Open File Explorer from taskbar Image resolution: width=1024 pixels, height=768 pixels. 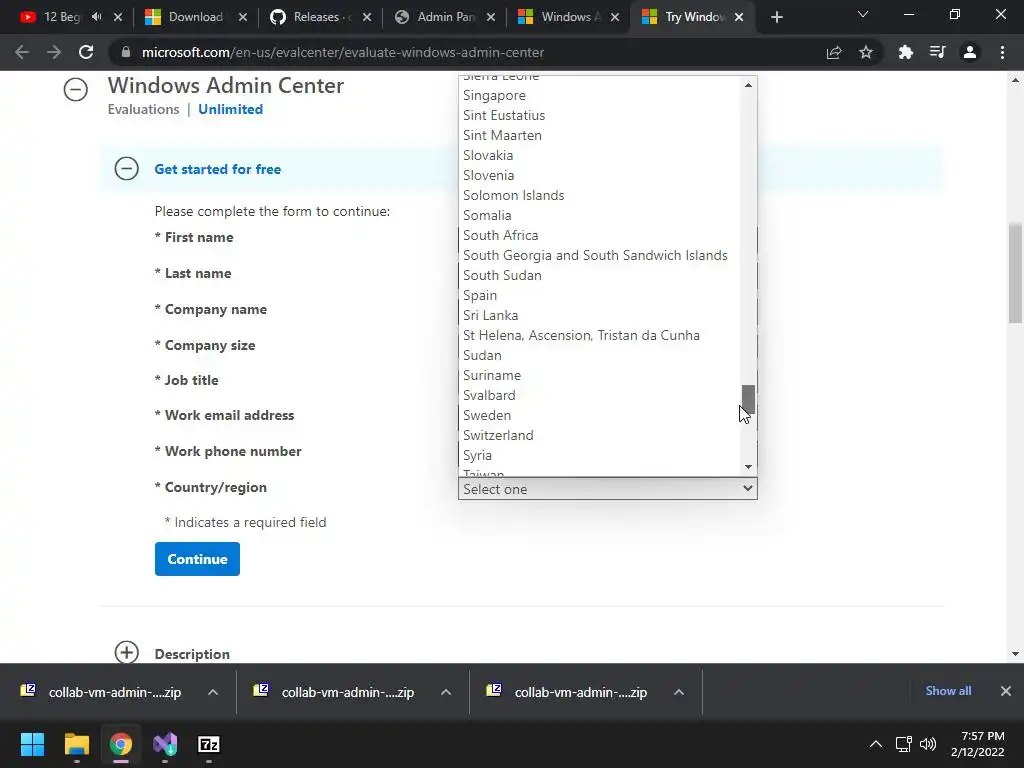76,744
